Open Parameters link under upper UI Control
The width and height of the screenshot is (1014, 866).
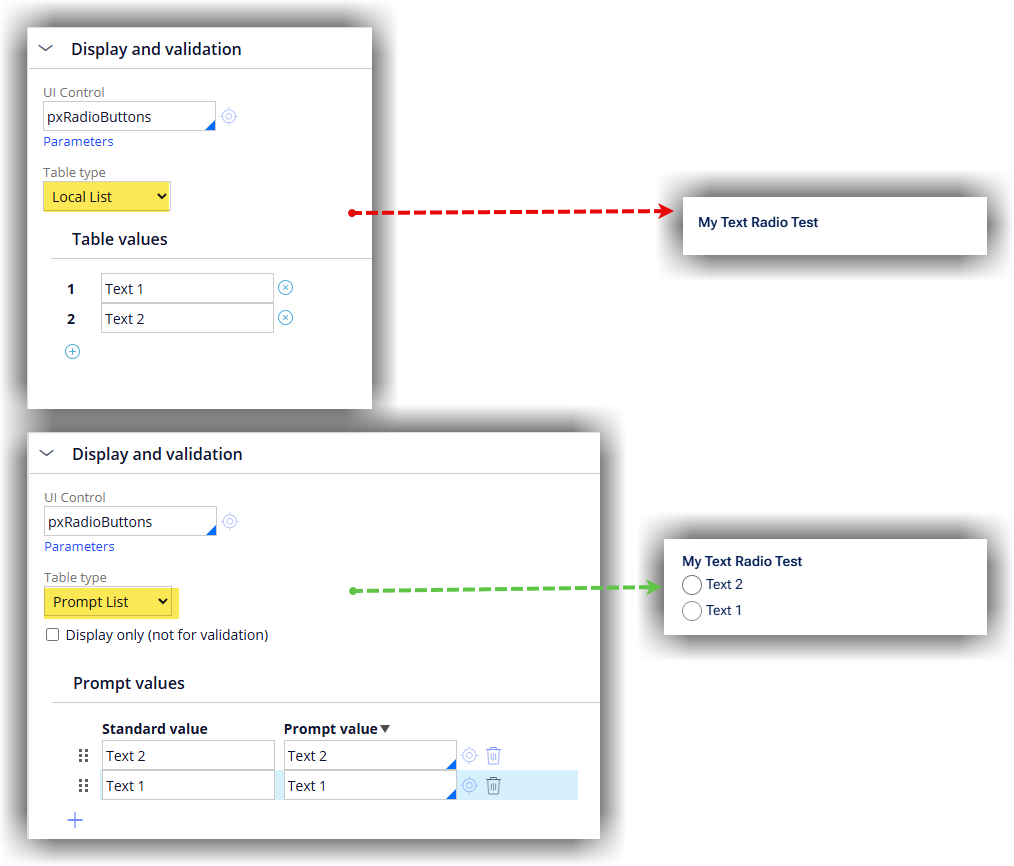pyautogui.click(x=78, y=142)
